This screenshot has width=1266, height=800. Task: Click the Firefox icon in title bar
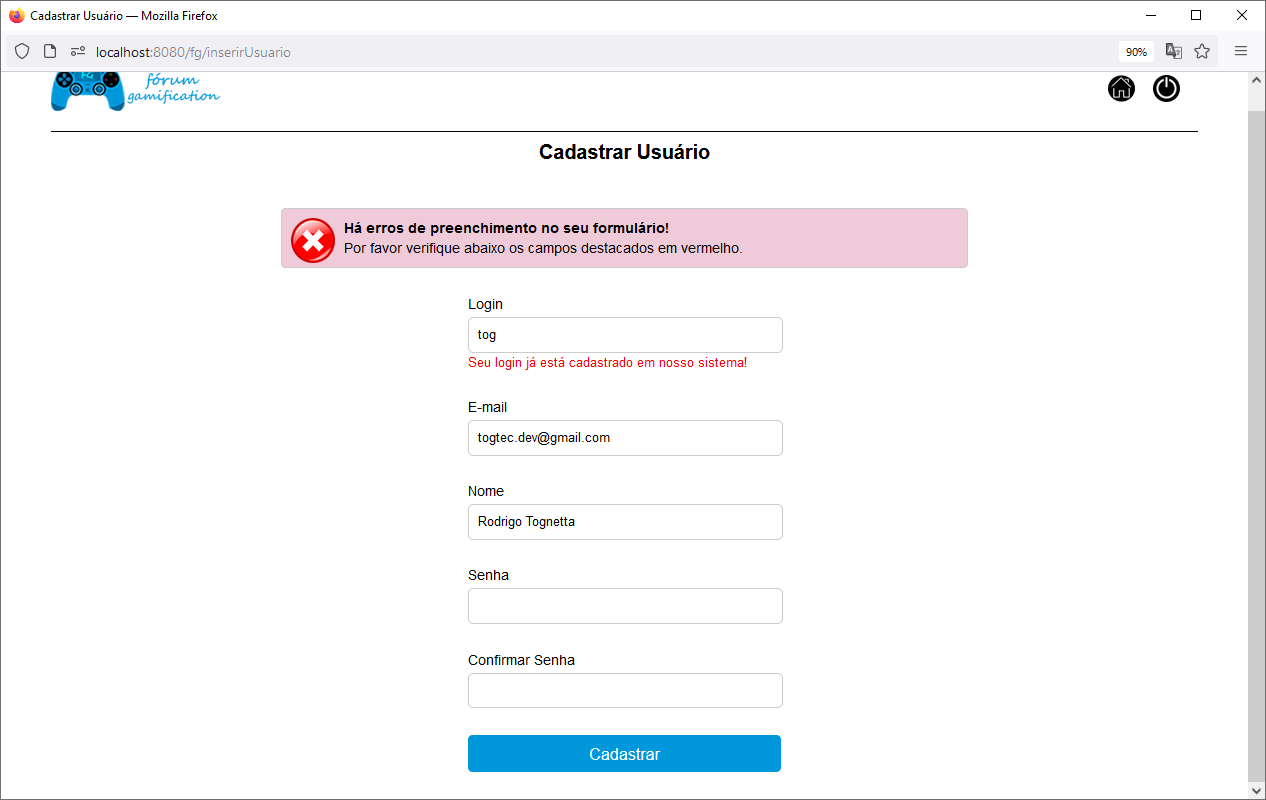click(16, 16)
